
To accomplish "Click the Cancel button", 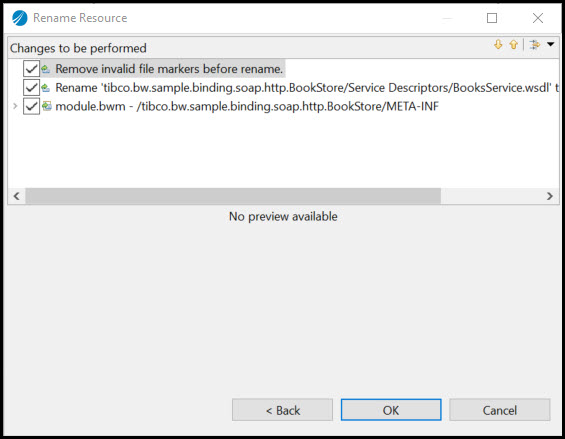I will [x=500, y=410].
